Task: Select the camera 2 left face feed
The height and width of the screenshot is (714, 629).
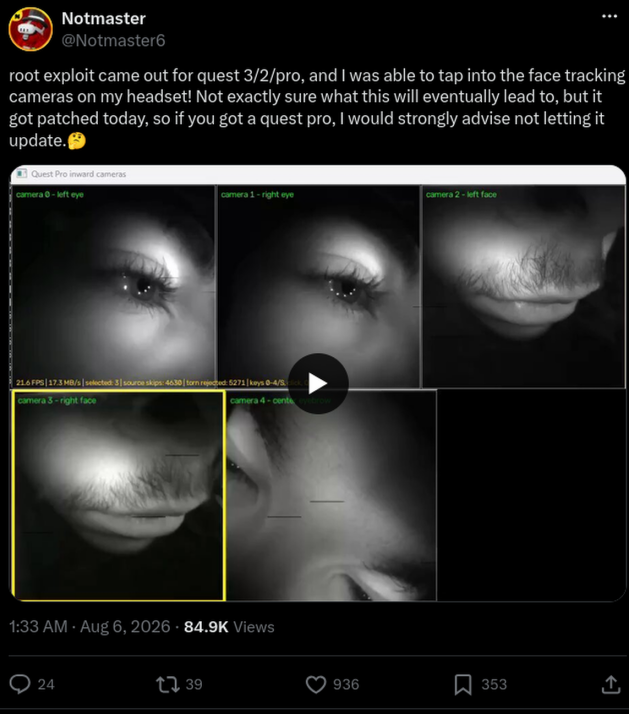Action: pyautogui.click(x=523, y=286)
